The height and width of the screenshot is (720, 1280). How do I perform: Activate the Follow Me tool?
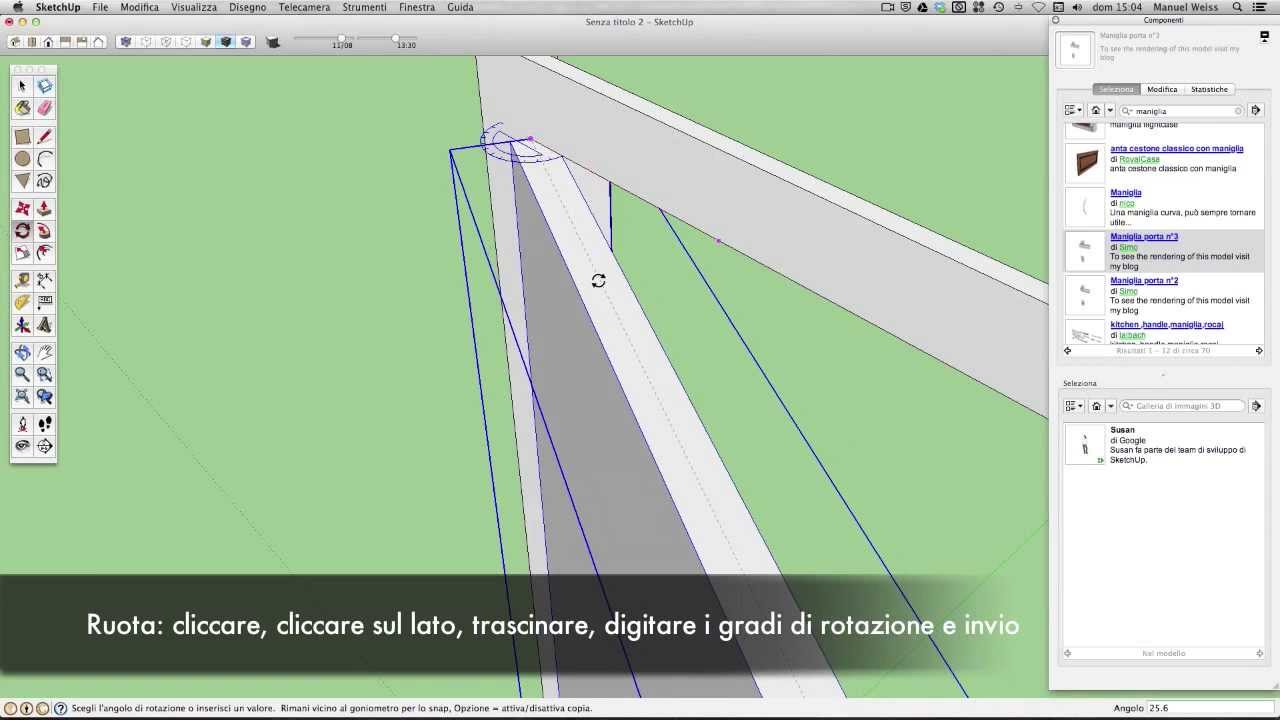pyautogui.click(x=44, y=231)
